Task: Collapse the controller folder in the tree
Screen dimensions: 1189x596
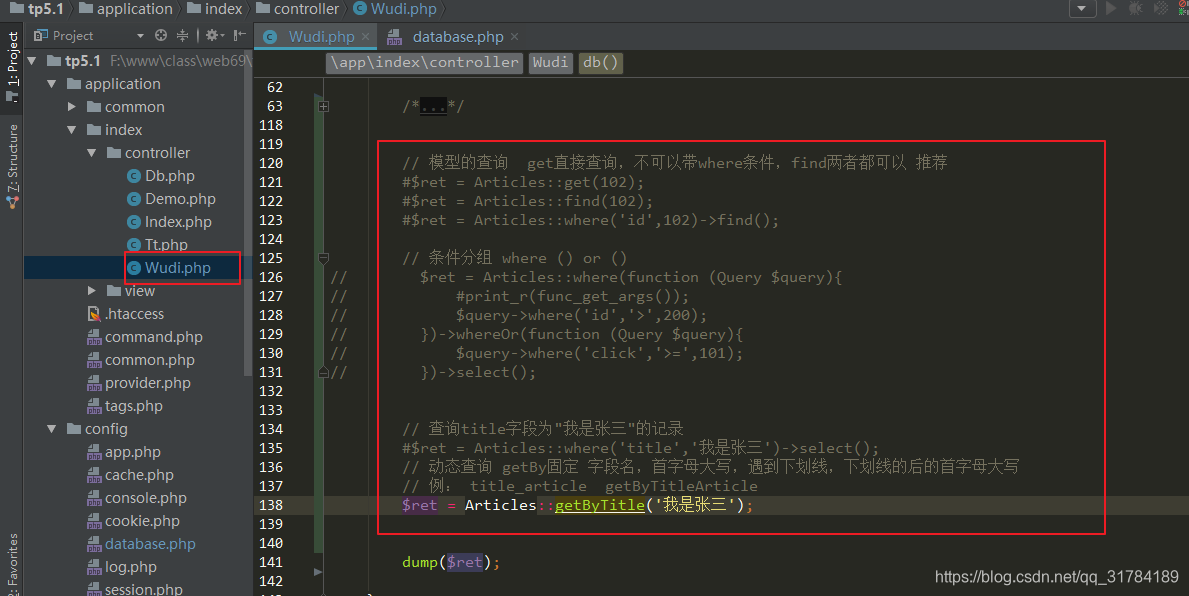Action: [89, 152]
